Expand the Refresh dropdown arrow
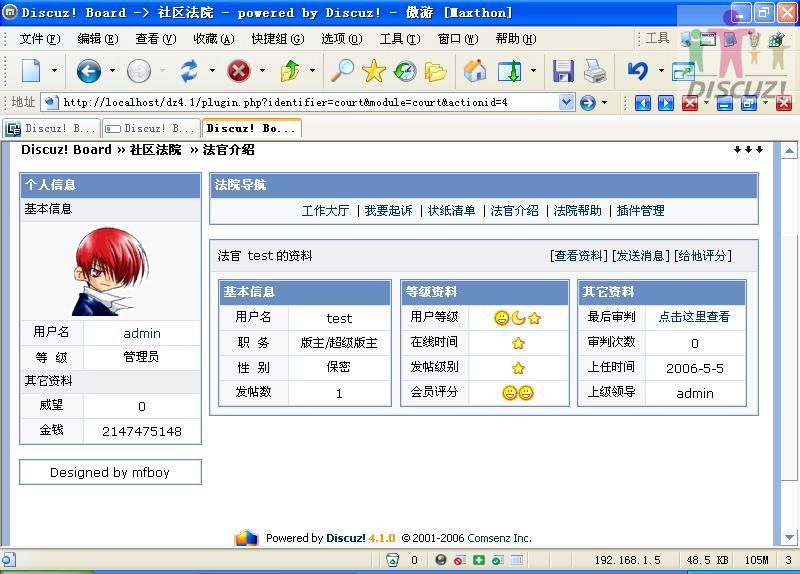Screen dimensions: 800x574 pyautogui.click(x=212, y=70)
